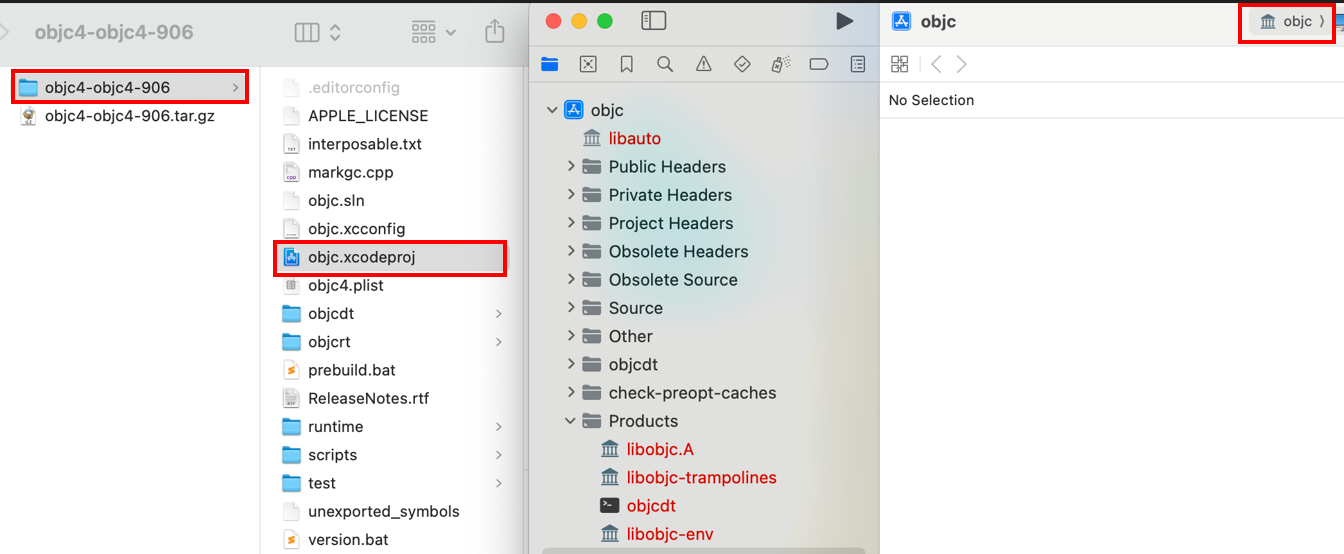
Task: Expand the Obsolete Source group
Action: (x=571, y=279)
